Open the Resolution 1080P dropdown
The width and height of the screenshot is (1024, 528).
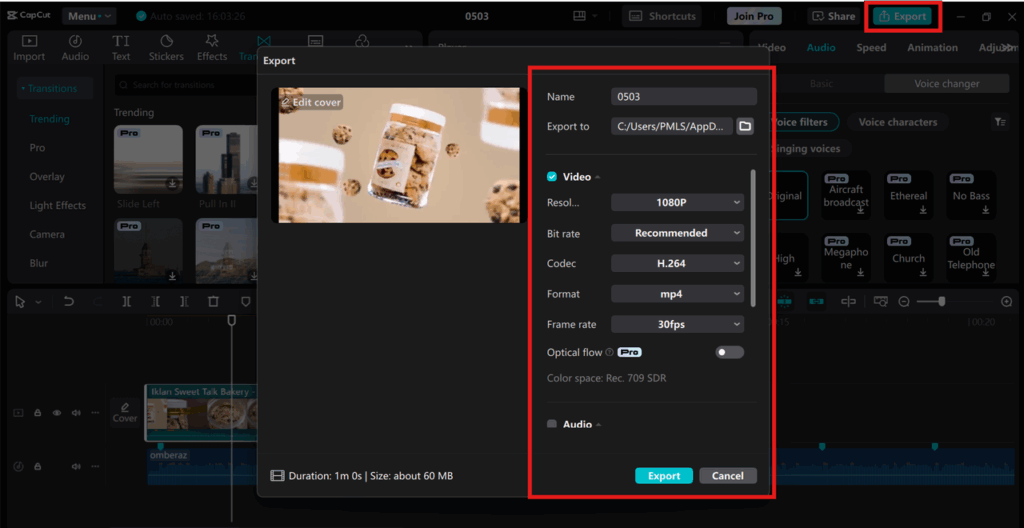pyautogui.click(x=677, y=203)
